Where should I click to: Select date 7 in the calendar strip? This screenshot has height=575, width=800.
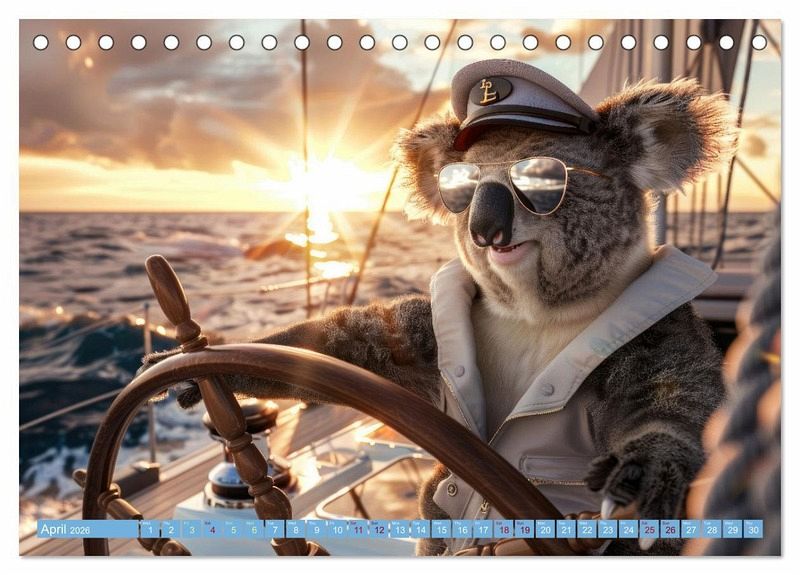[275, 529]
